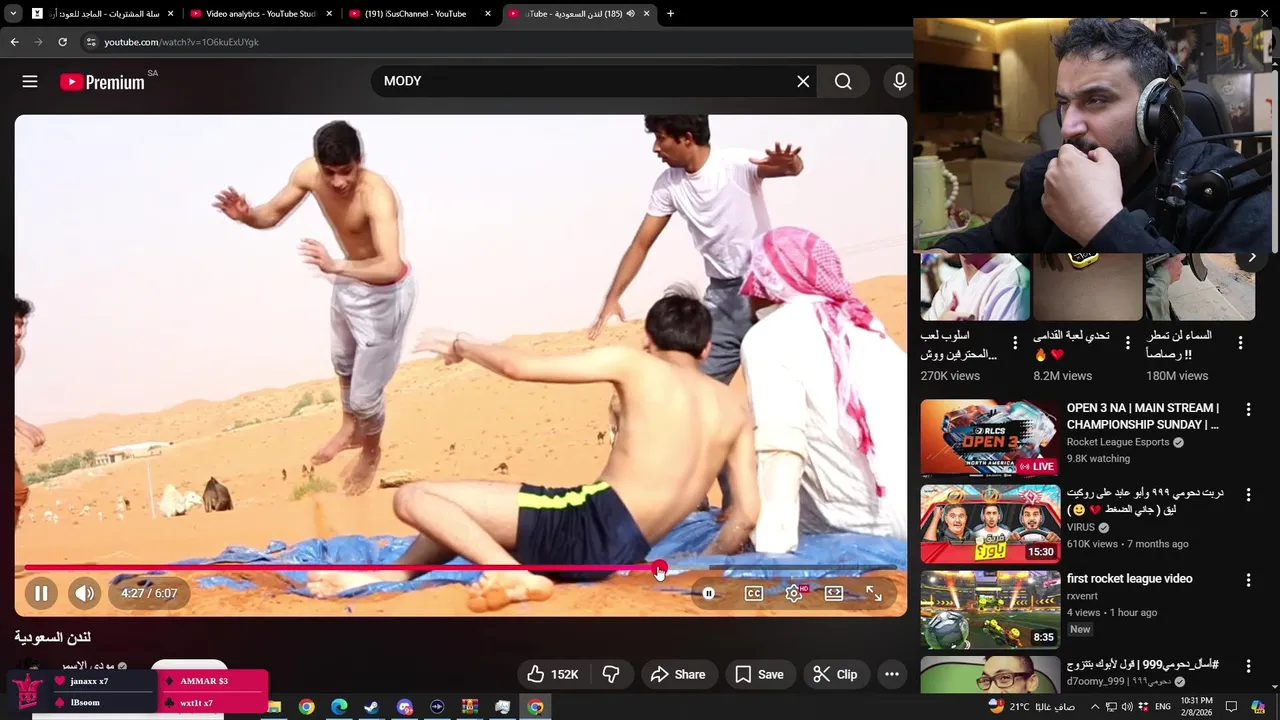View site information icon in address bar
The image size is (1280, 720).
90,42
